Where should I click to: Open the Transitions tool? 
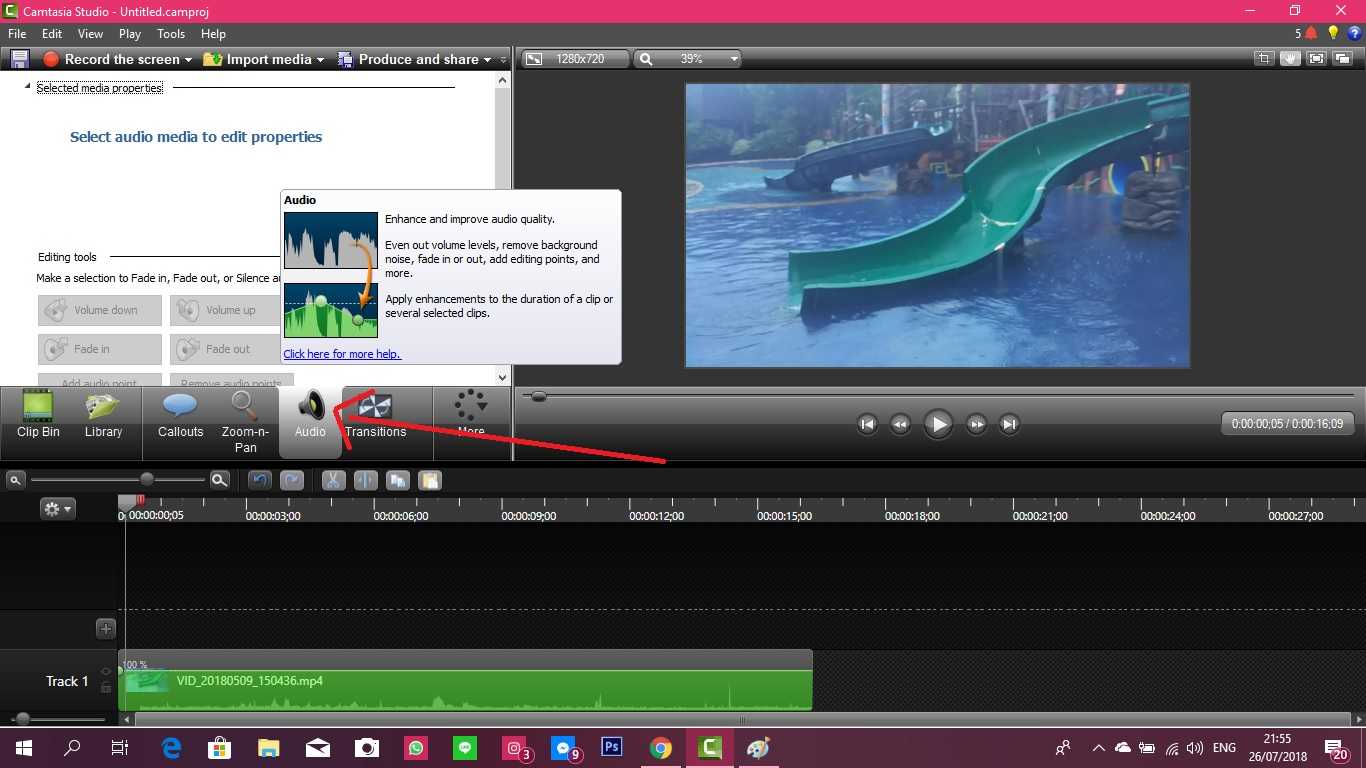[x=376, y=417]
